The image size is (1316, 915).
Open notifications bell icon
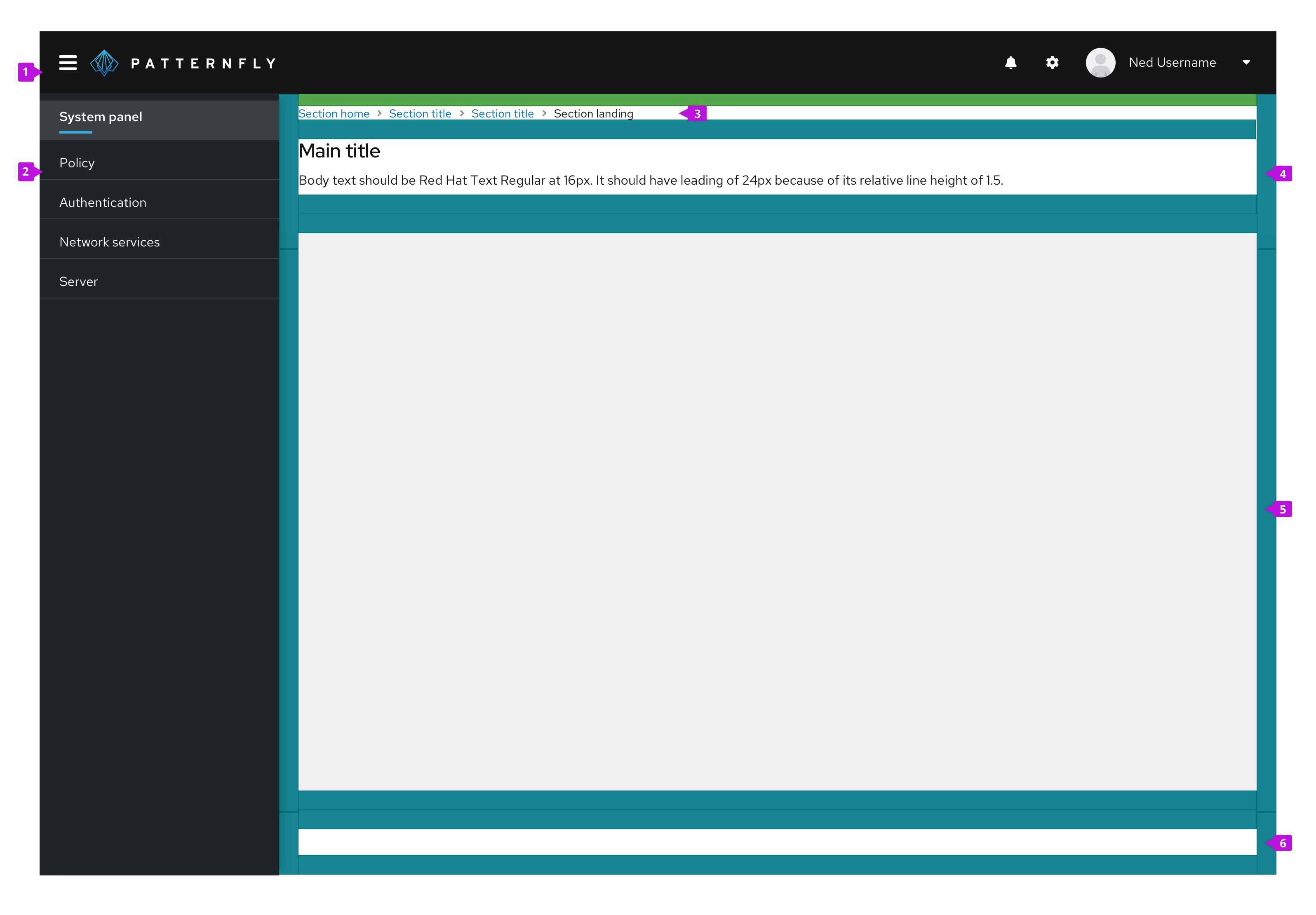click(x=1010, y=63)
